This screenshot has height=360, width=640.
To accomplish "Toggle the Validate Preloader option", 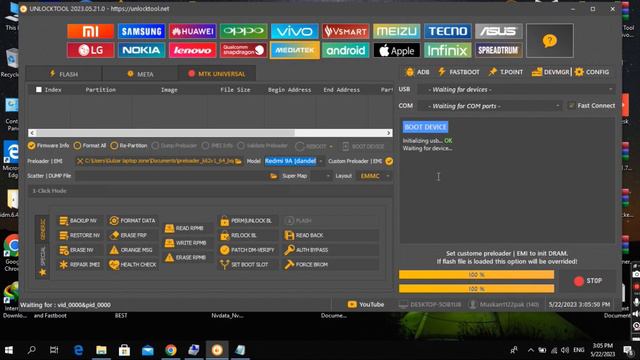I will click(262, 146).
